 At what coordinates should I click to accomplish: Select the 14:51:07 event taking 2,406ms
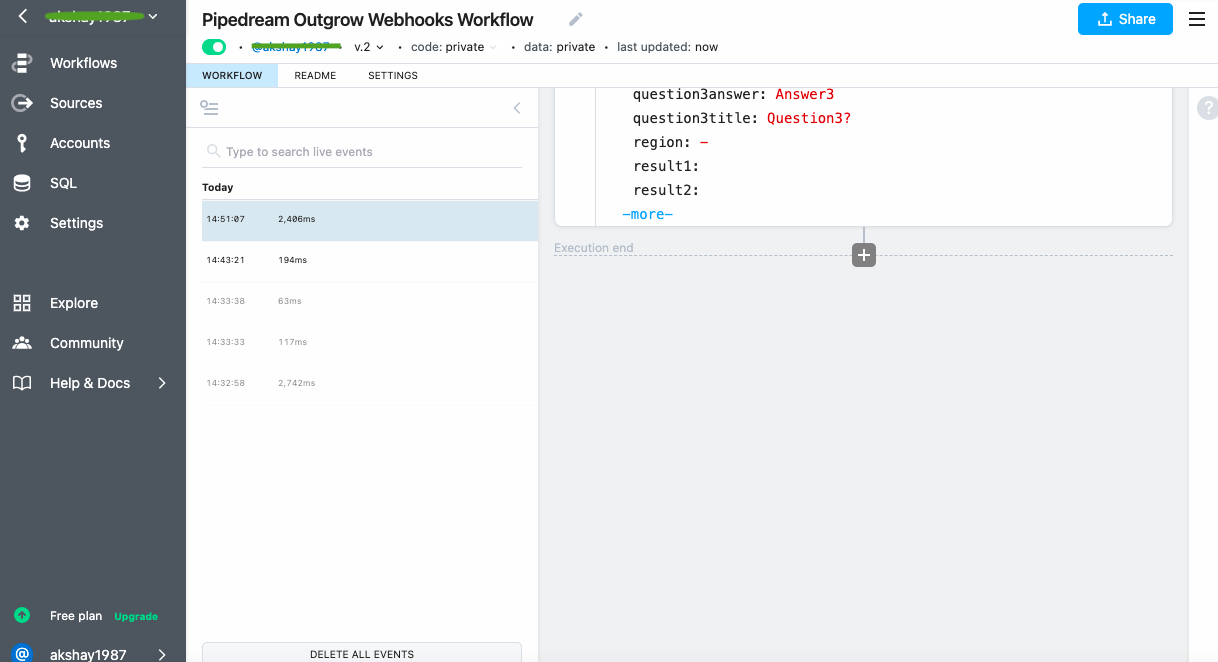point(370,220)
